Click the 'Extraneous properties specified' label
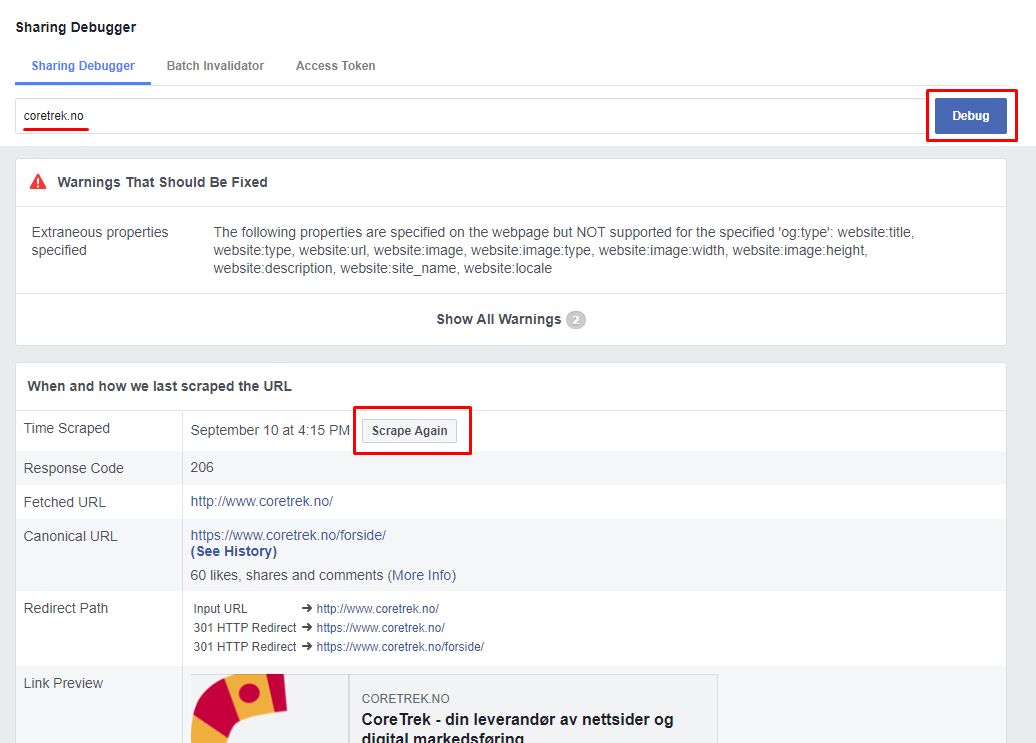This screenshot has width=1036, height=743. coord(100,241)
